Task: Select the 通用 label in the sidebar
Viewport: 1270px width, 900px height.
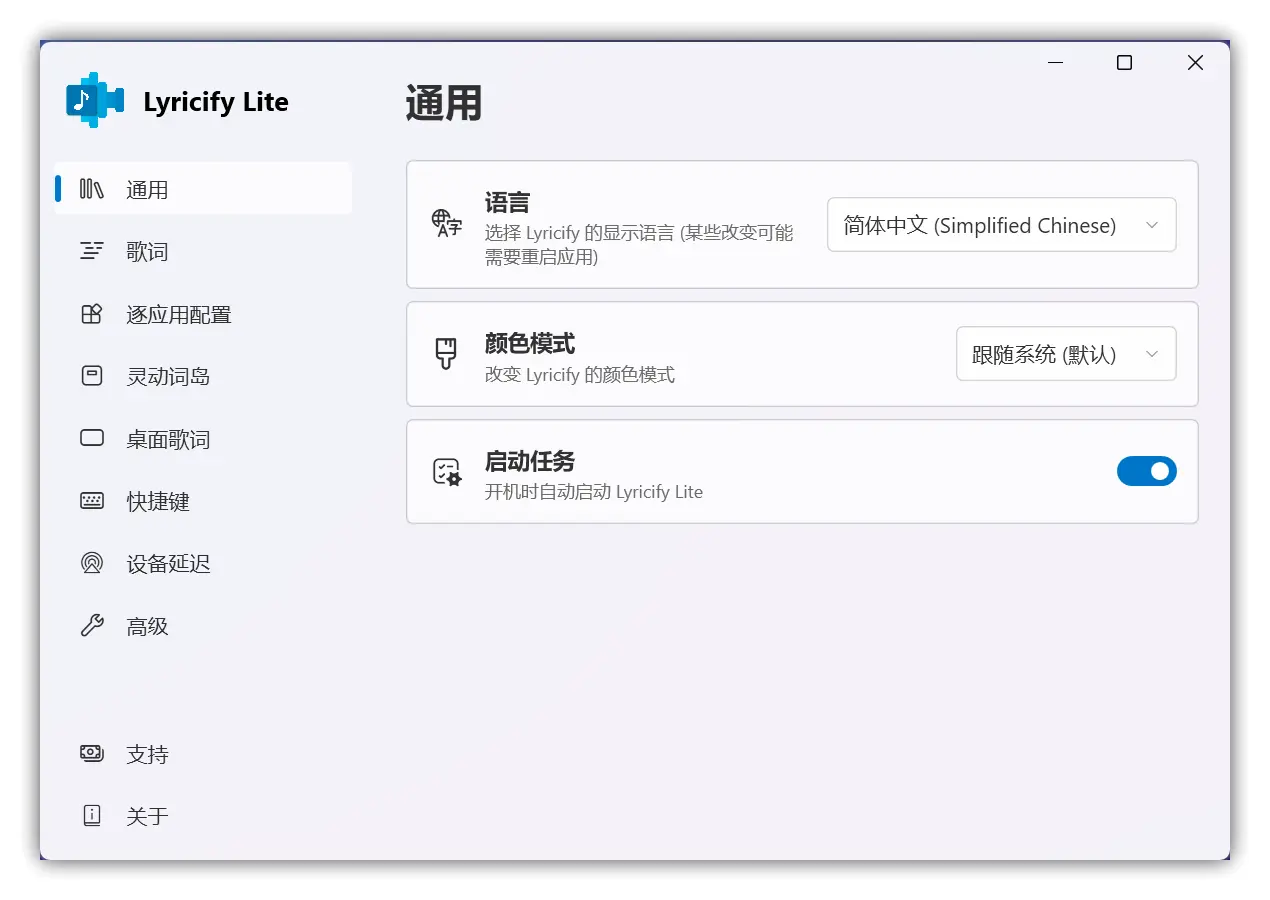Action: 147,189
